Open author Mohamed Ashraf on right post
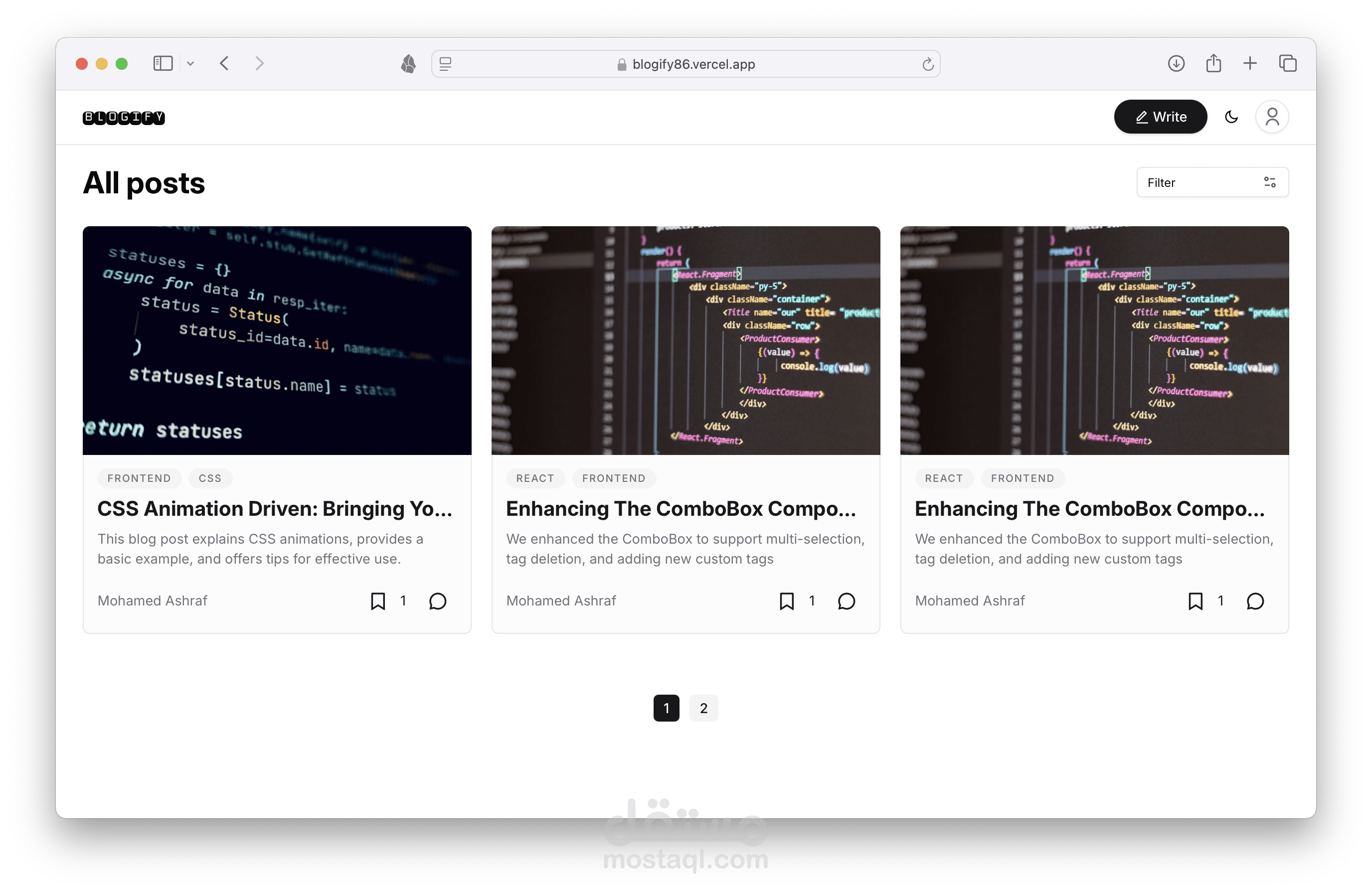The height and width of the screenshot is (892, 1372). pos(970,600)
